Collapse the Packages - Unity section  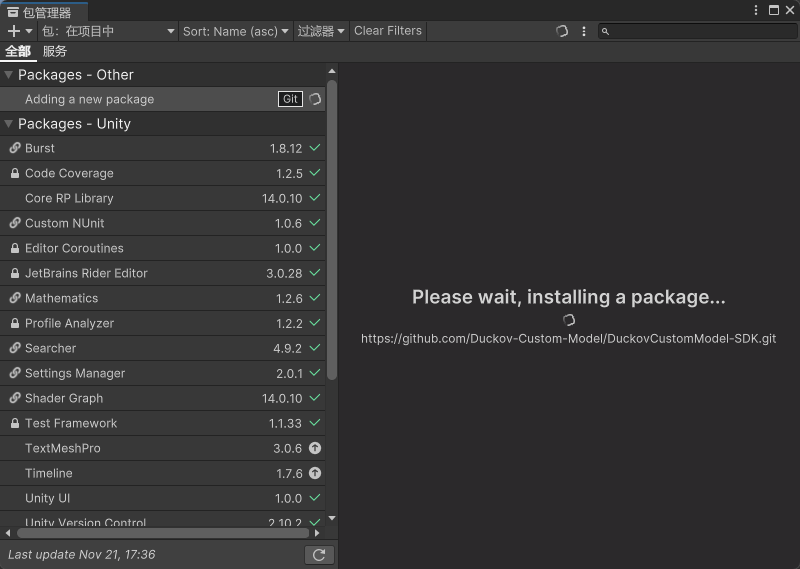pos(9,124)
